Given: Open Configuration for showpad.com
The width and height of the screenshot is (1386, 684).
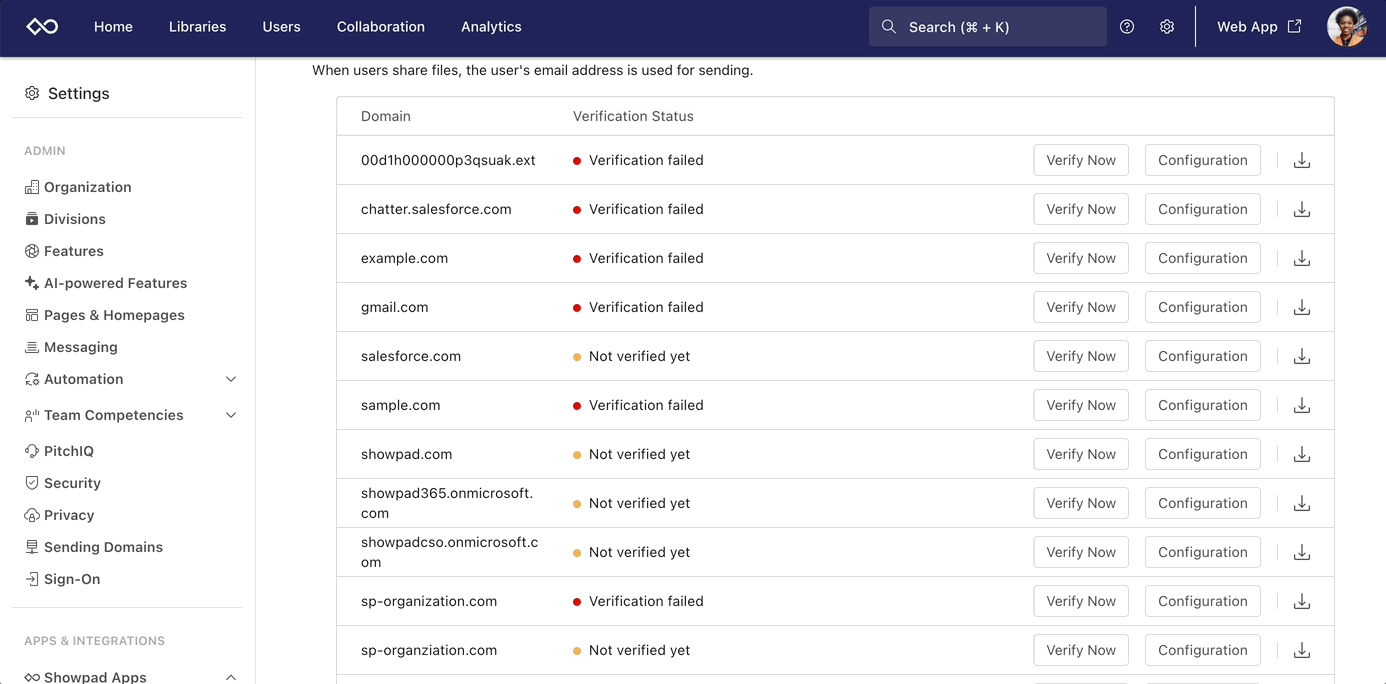Looking at the screenshot, I should 1202,454.
